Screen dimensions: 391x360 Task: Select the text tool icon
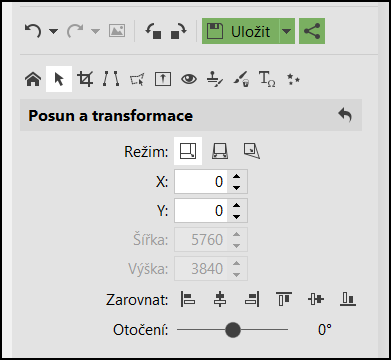[267, 79]
